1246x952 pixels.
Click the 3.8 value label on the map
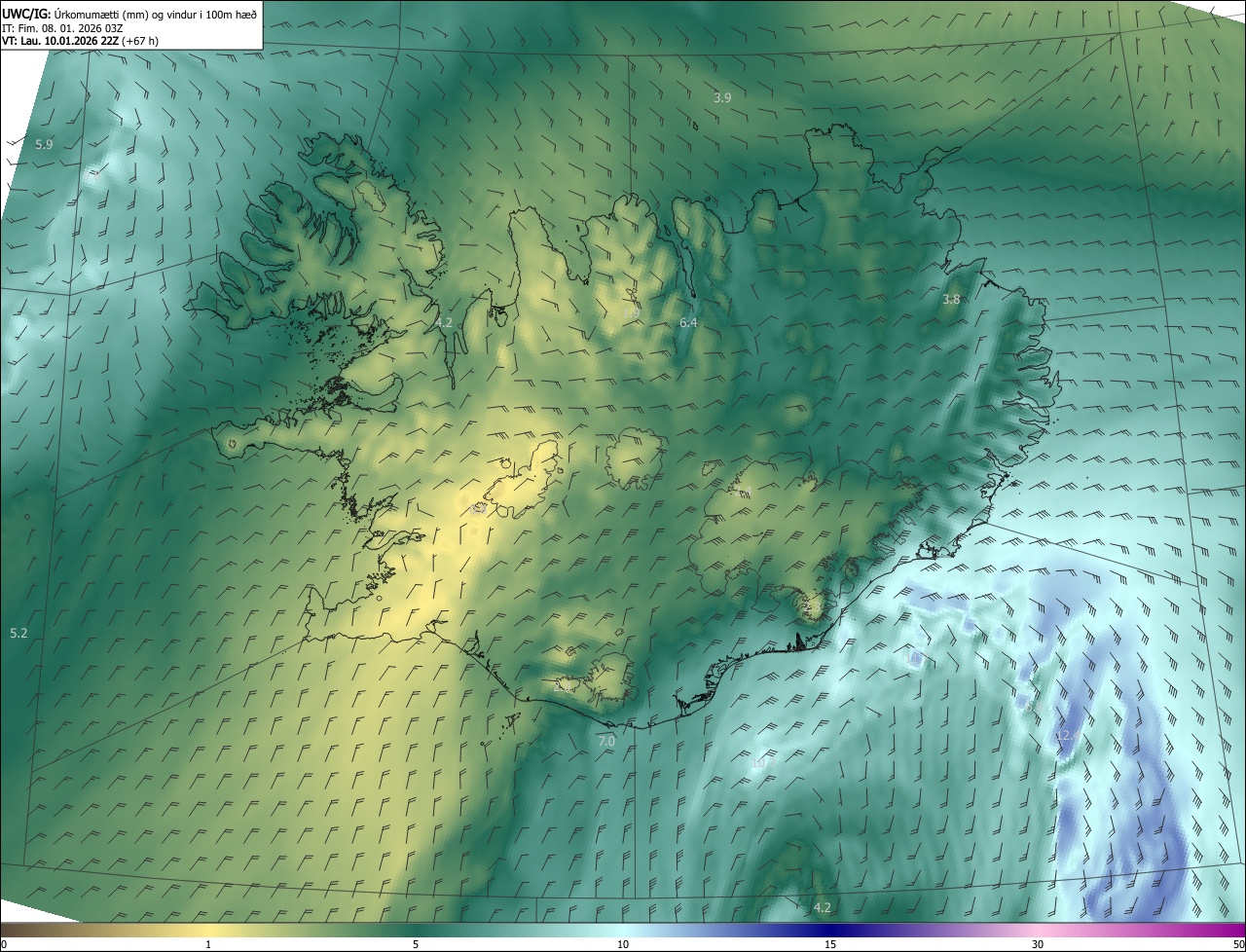tap(951, 300)
